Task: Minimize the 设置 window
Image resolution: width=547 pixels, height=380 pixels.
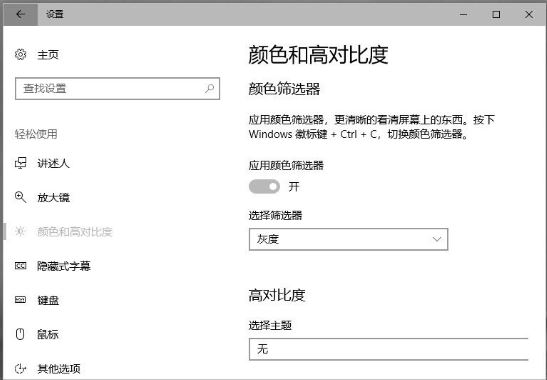Action: click(x=463, y=14)
